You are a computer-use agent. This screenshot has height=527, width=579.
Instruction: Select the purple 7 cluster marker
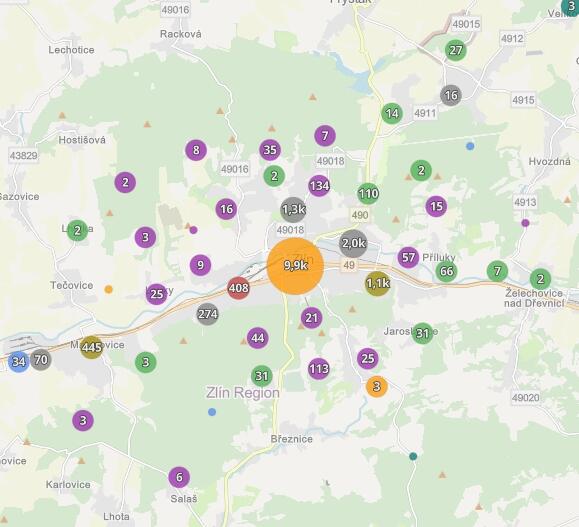coord(325,136)
